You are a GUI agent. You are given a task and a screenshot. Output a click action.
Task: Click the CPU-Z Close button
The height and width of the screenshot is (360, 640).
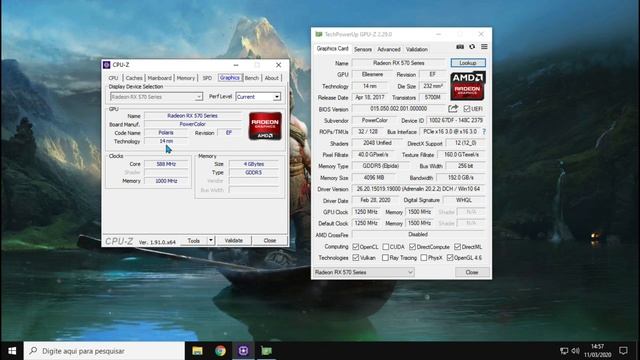coord(270,240)
